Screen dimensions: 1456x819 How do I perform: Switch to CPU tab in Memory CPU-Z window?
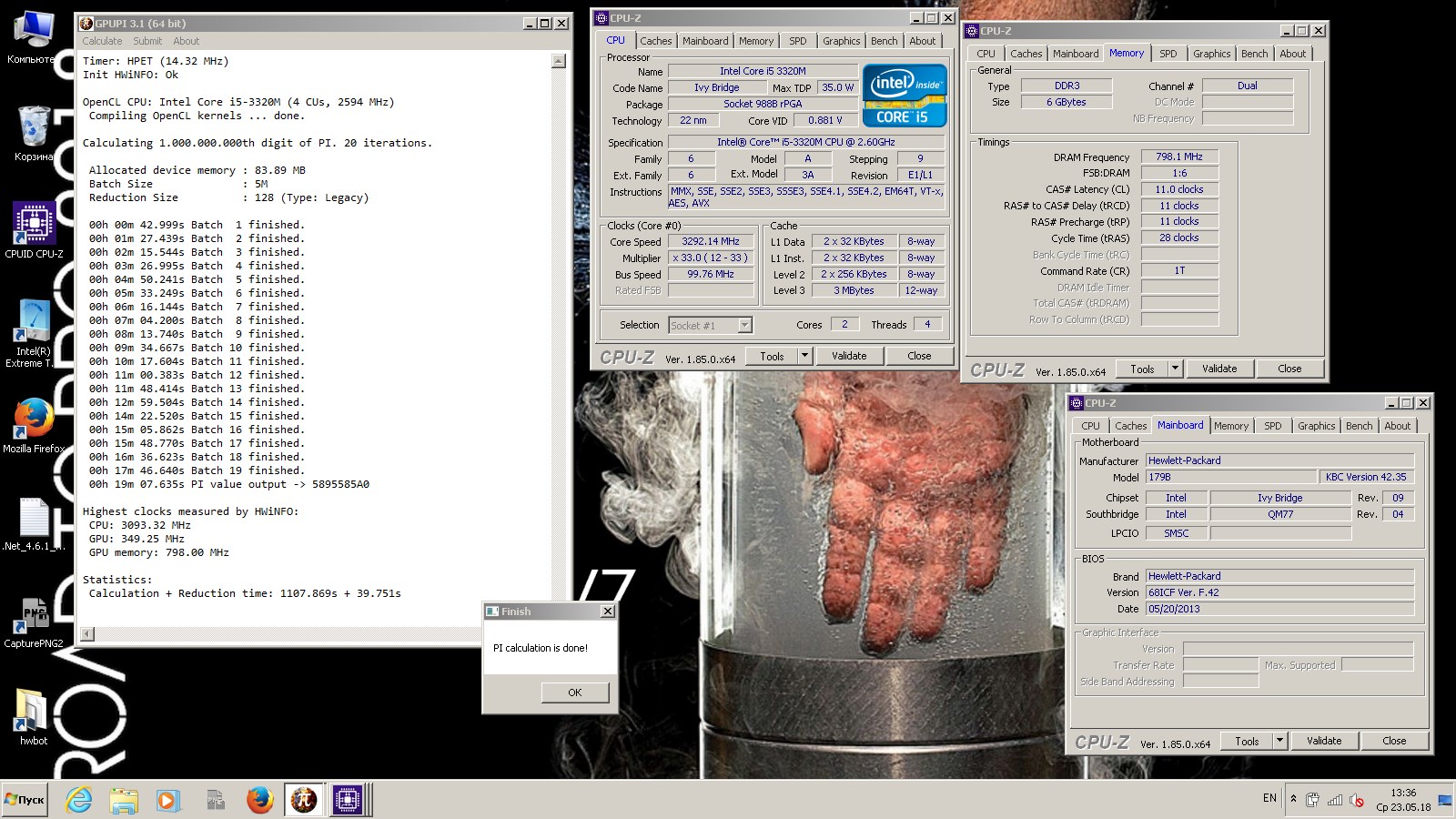point(986,54)
